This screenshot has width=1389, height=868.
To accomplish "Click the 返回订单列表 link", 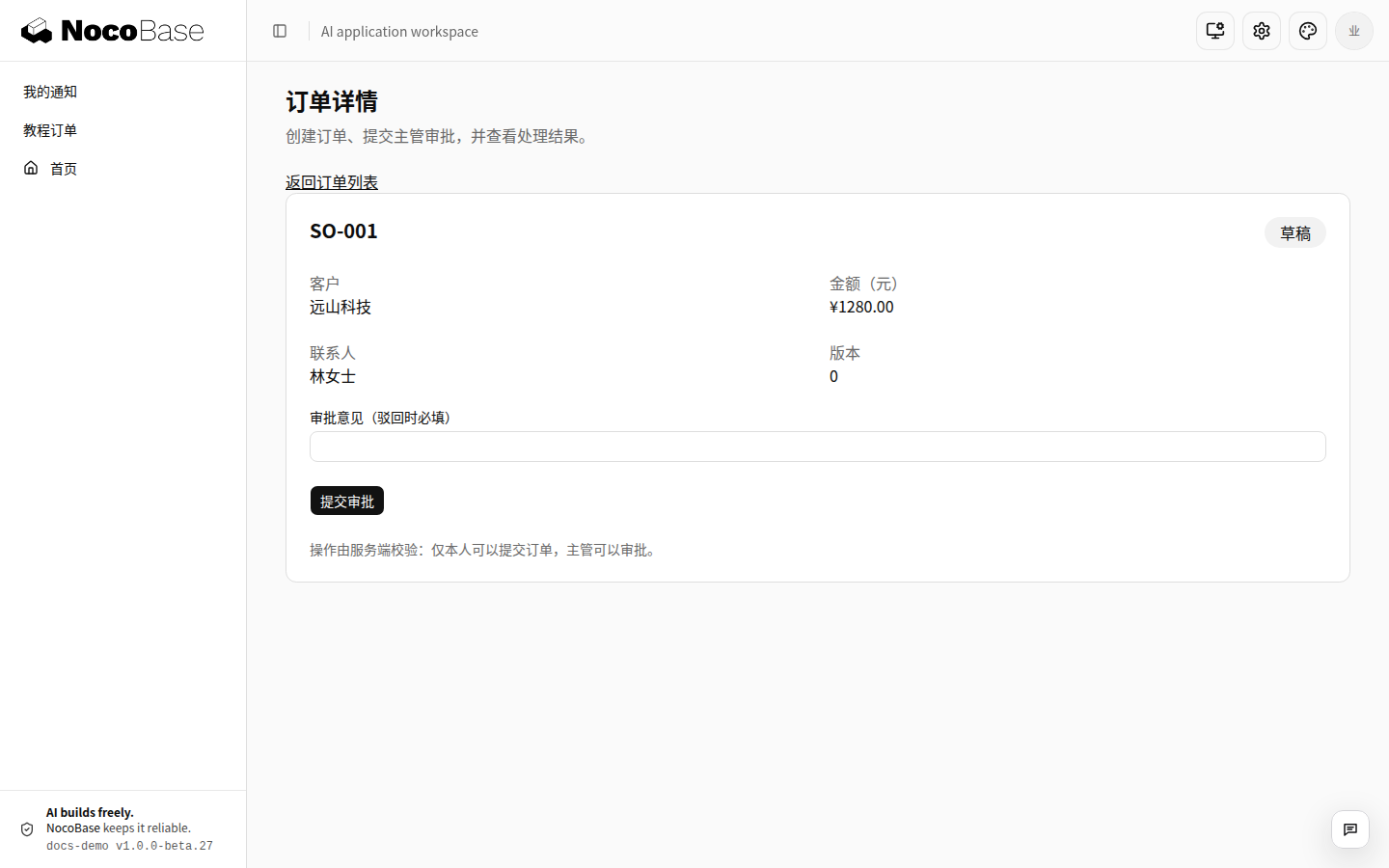I will point(332,182).
